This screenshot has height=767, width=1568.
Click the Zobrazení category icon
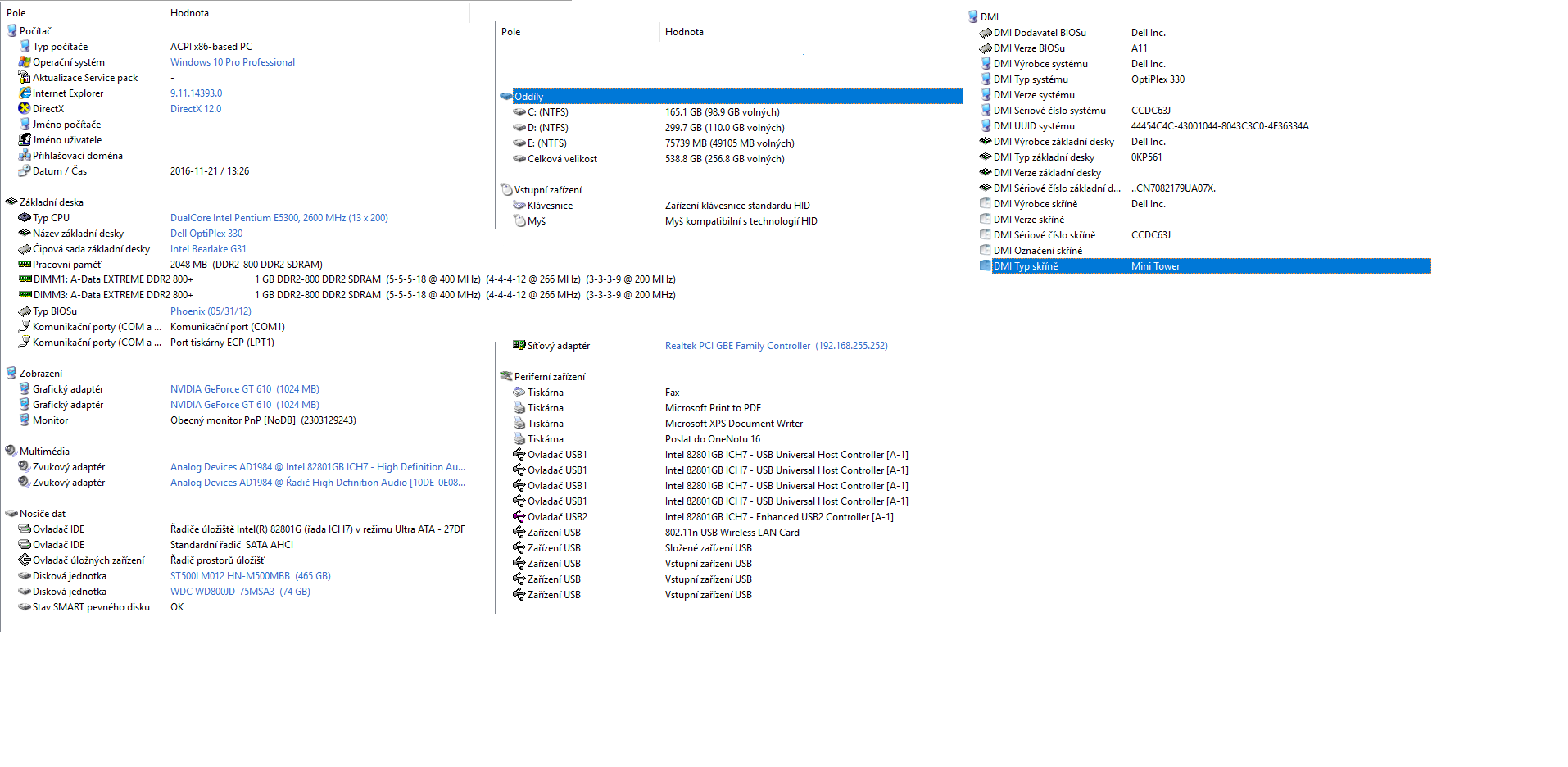tap(11, 374)
